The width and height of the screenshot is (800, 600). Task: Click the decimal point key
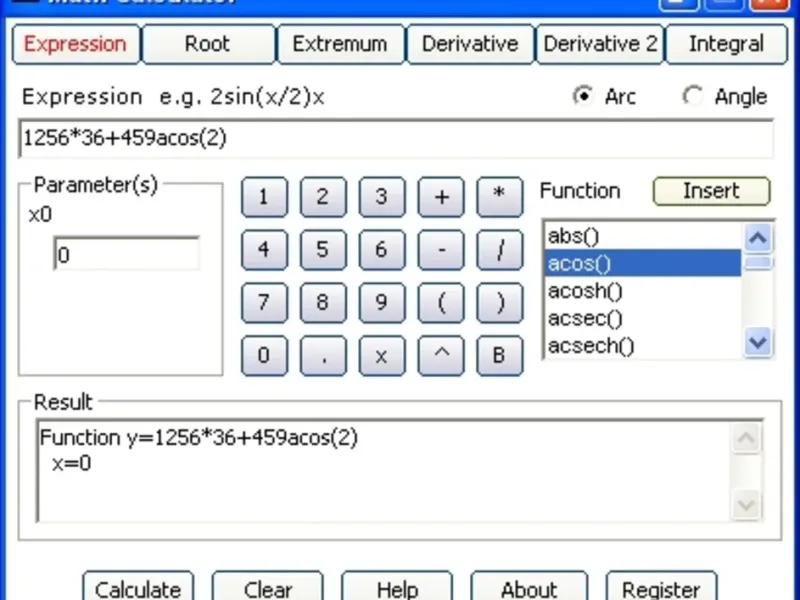click(x=323, y=356)
